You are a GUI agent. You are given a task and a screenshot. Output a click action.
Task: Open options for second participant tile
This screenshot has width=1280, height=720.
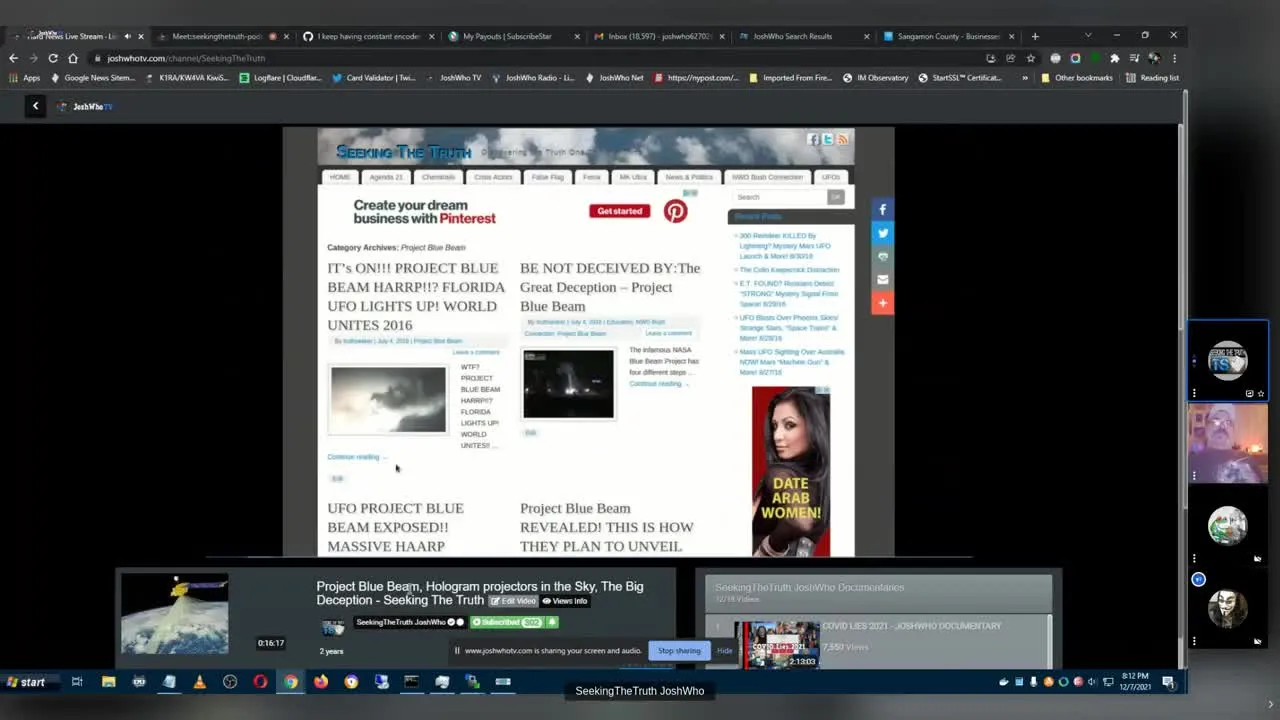[x=1194, y=476]
